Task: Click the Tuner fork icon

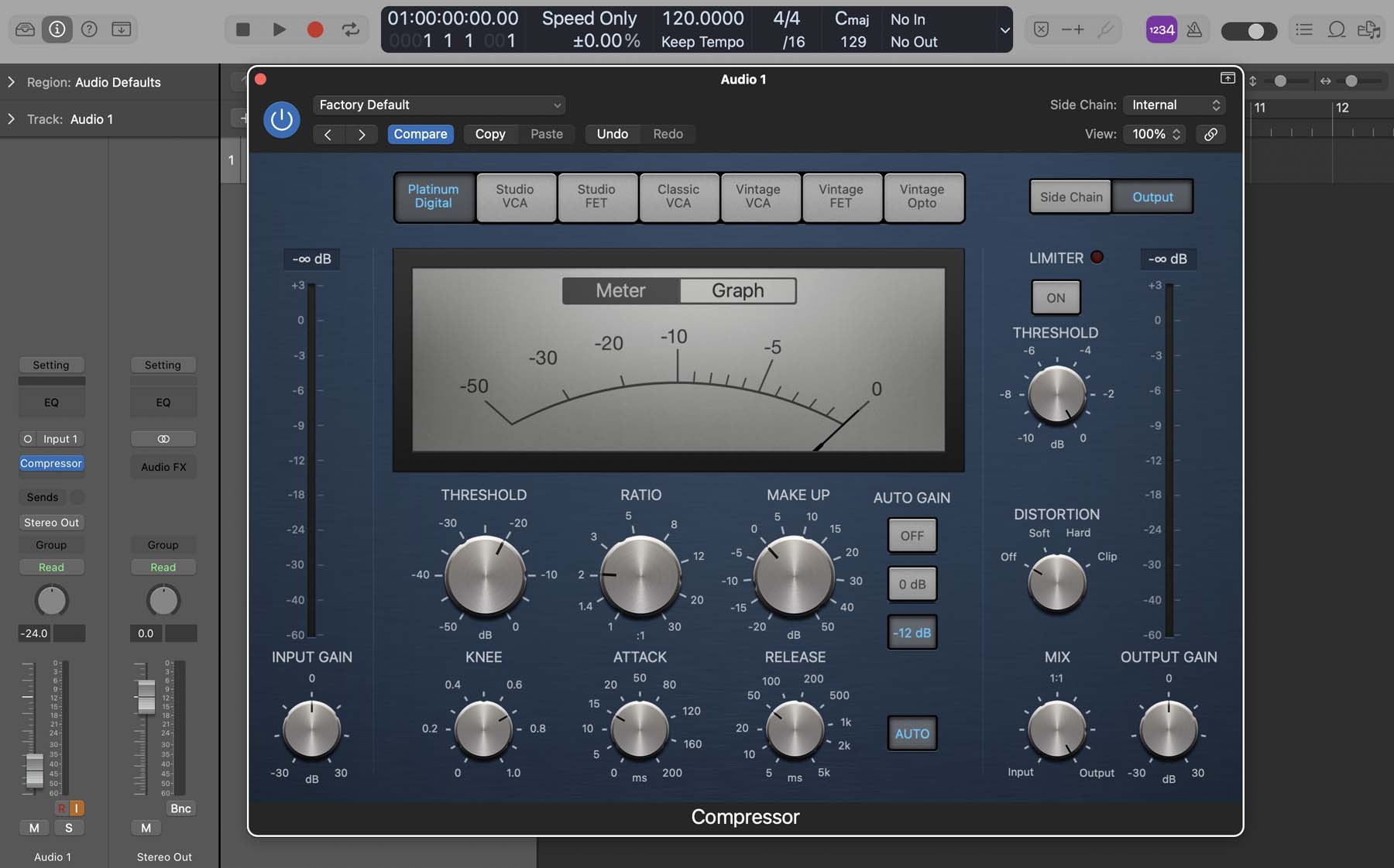Action: [x=1106, y=29]
